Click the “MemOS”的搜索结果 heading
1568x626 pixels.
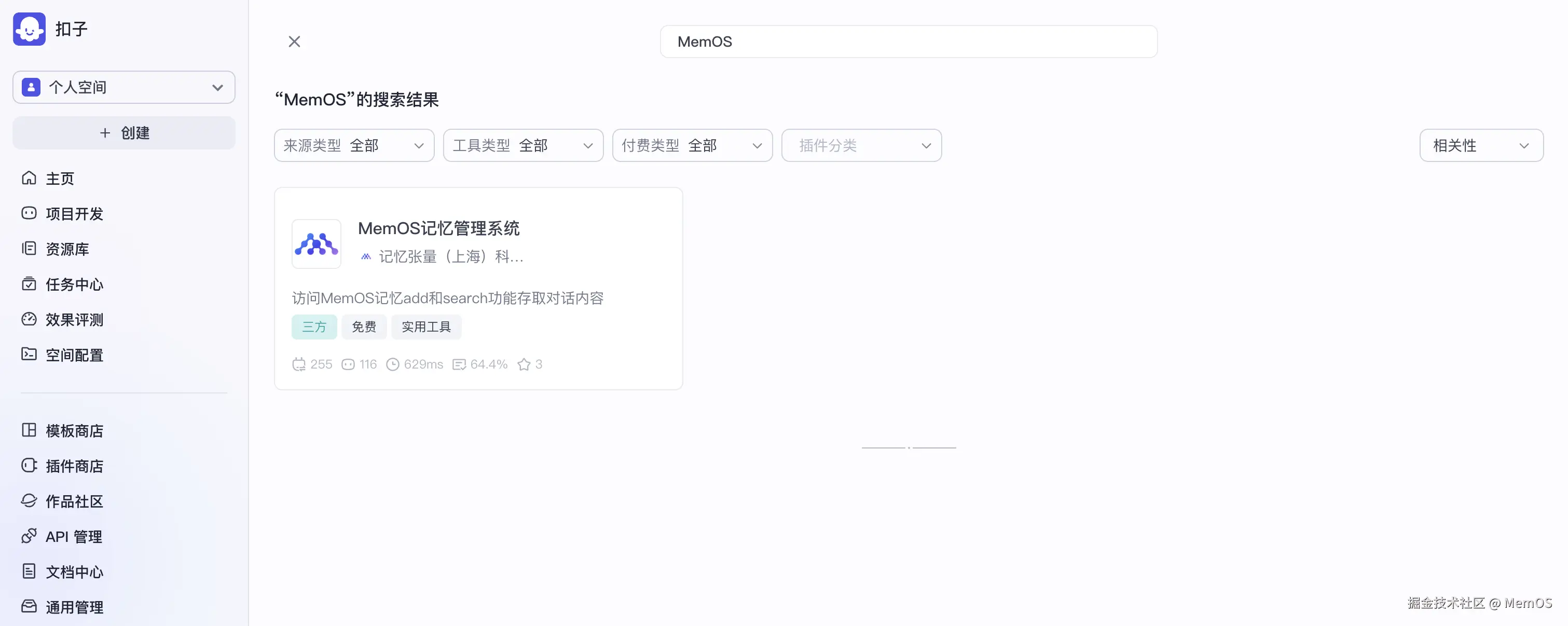pyautogui.click(x=356, y=99)
